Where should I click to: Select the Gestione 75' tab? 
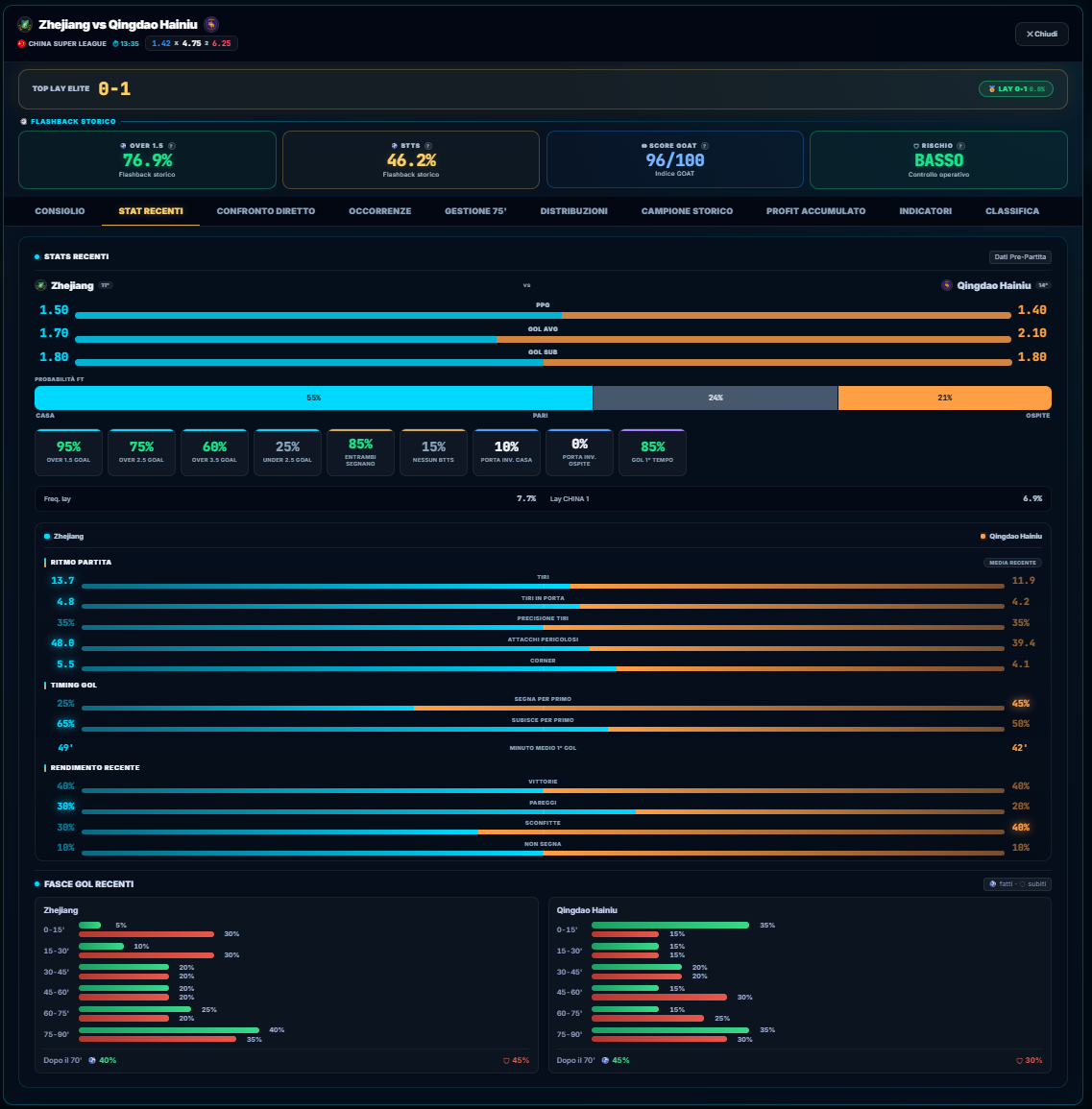point(475,211)
